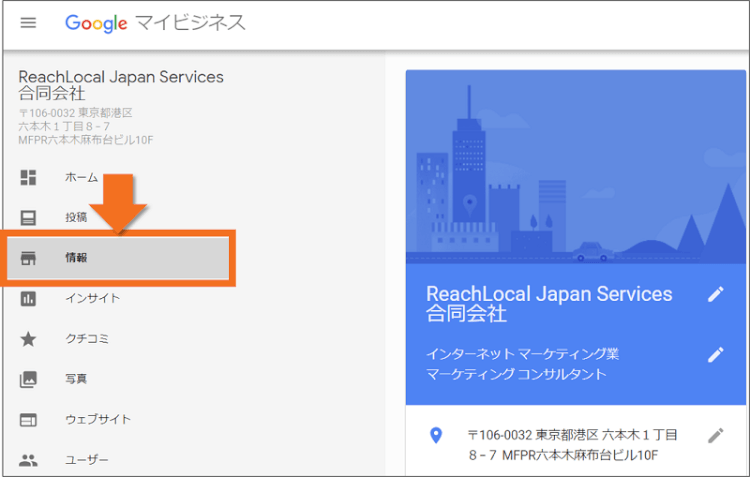Image resolution: width=750 pixels, height=477 pixels.
Task: Click the 写真 photos icon
Action: click(x=28, y=379)
